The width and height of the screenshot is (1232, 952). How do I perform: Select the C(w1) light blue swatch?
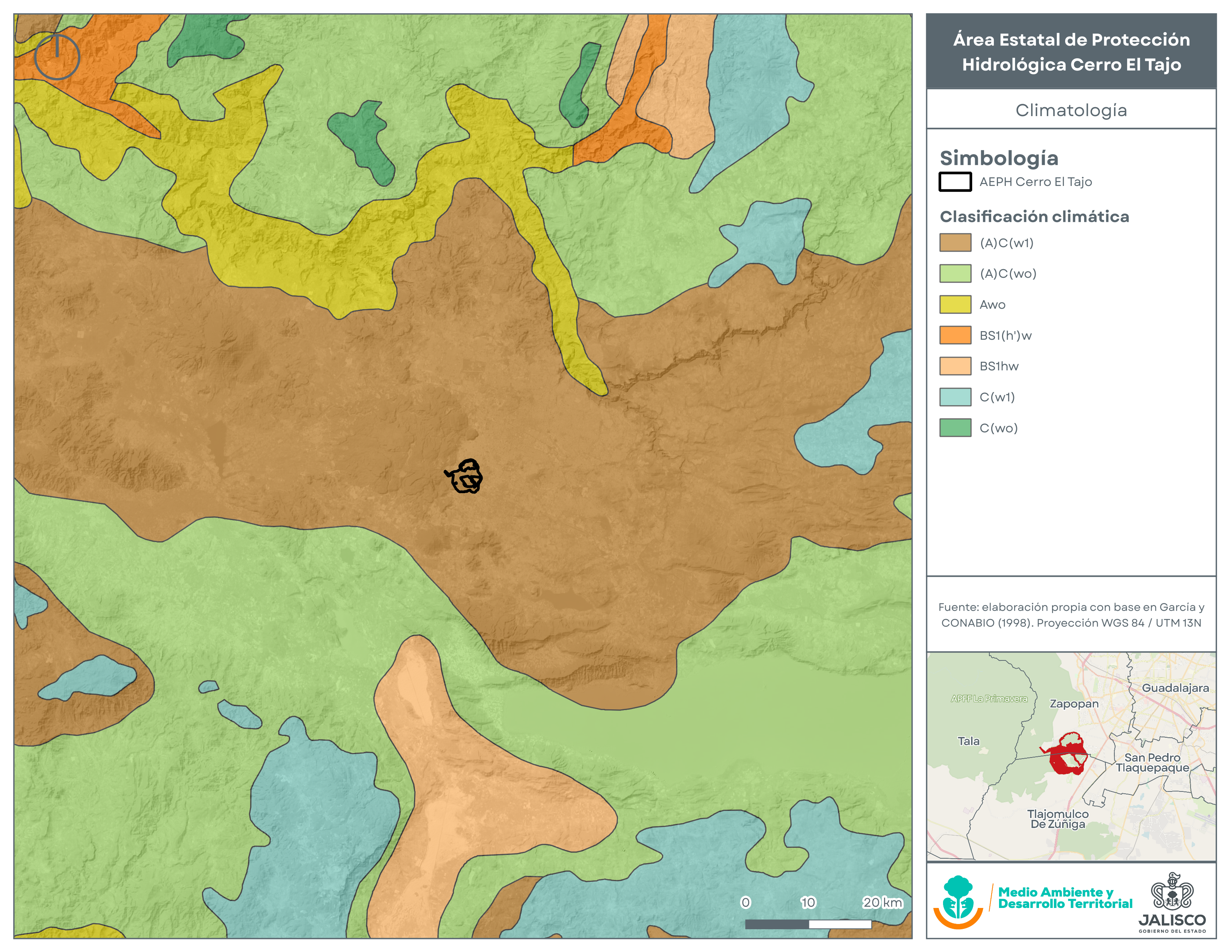tap(955, 397)
